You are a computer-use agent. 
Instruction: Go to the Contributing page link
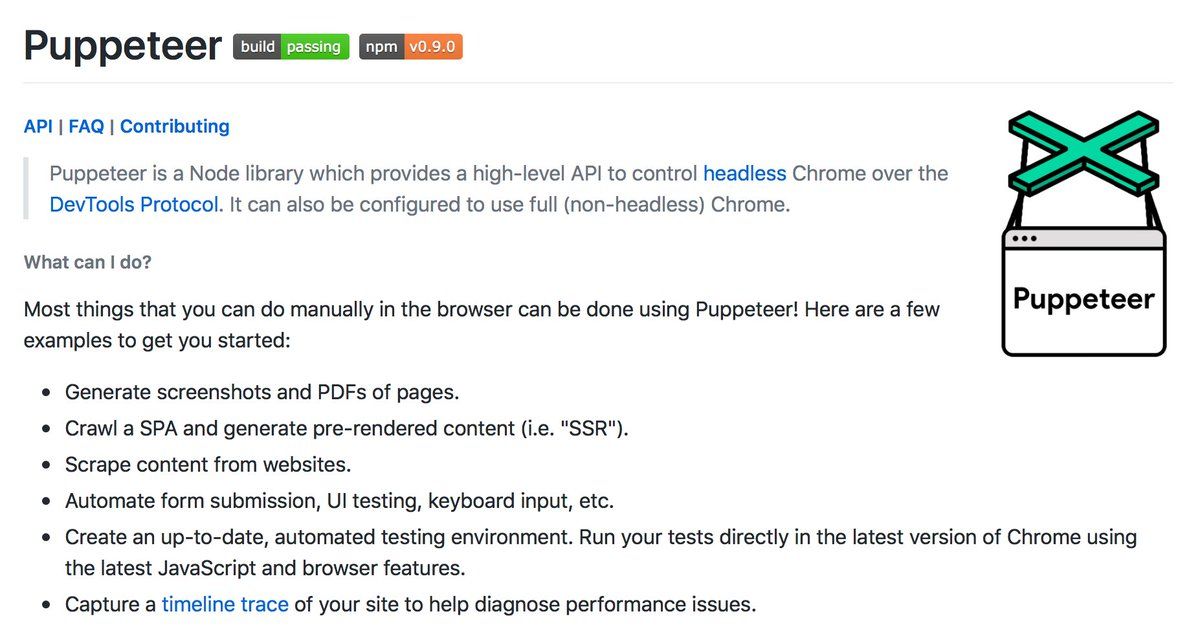pyautogui.click(x=175, y=127)
